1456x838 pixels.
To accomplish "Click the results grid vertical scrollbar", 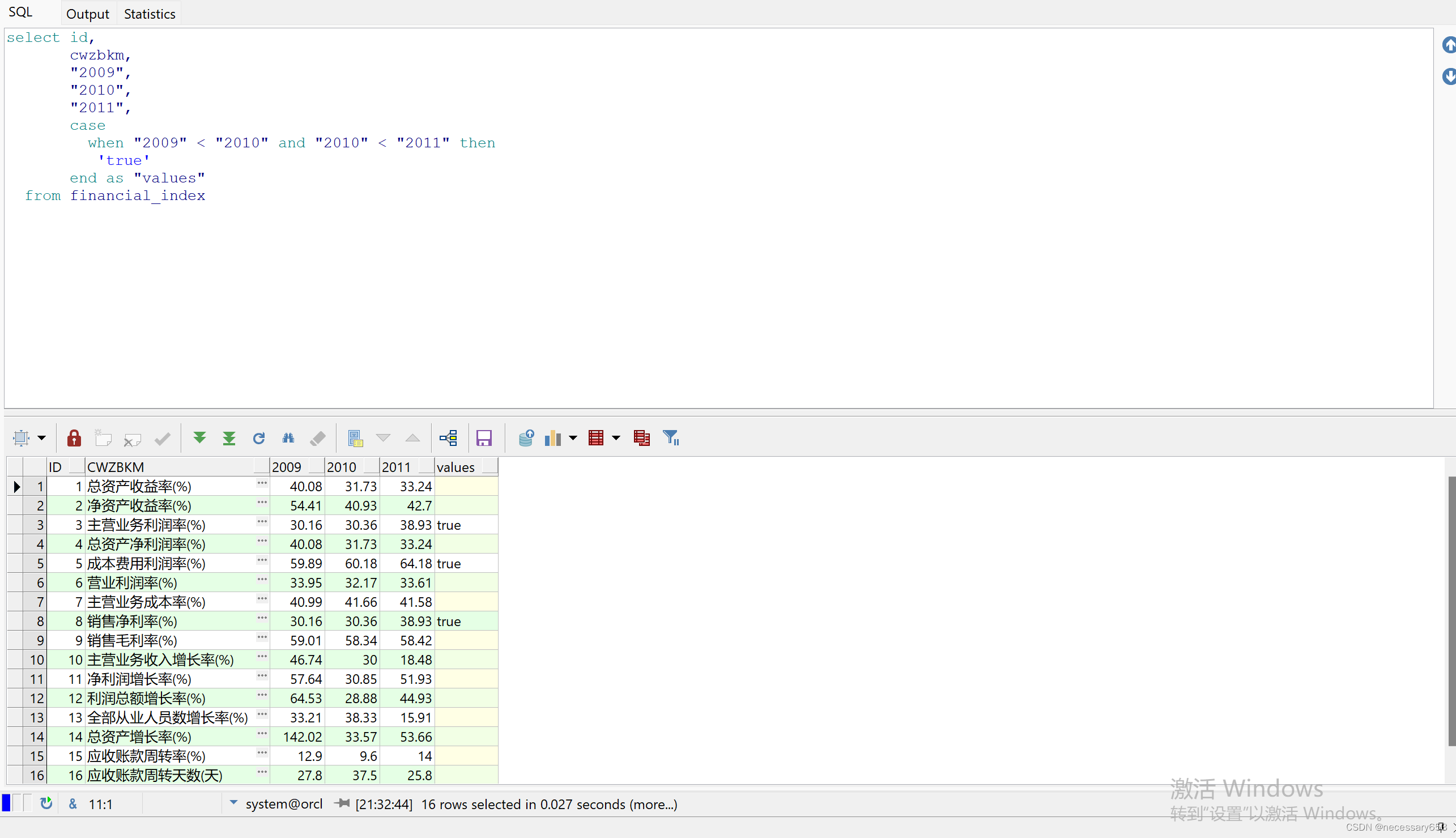I will (x=1451, y=610).
